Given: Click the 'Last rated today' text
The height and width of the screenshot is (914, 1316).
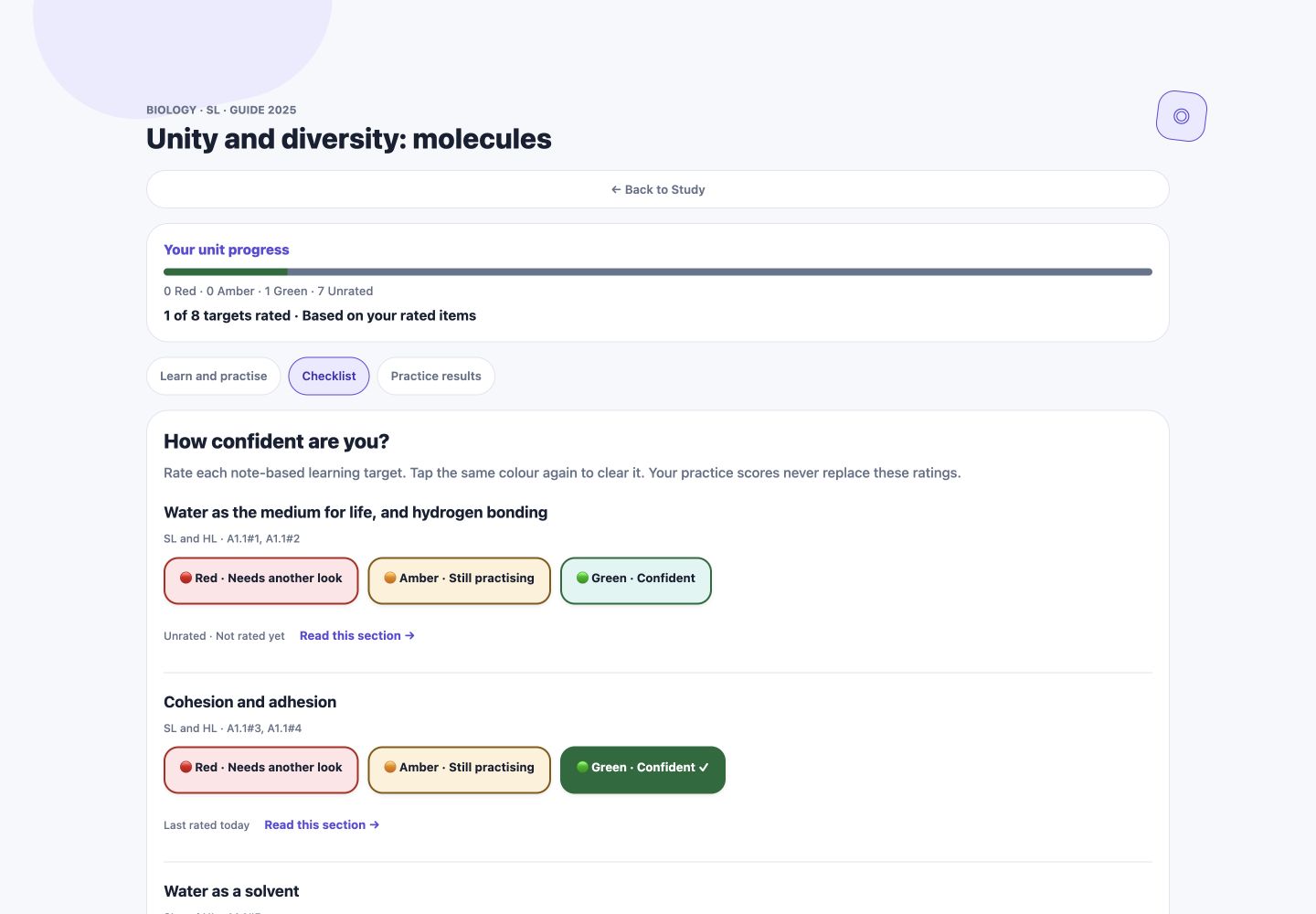Looking at the screenshot, I should 207,825.
